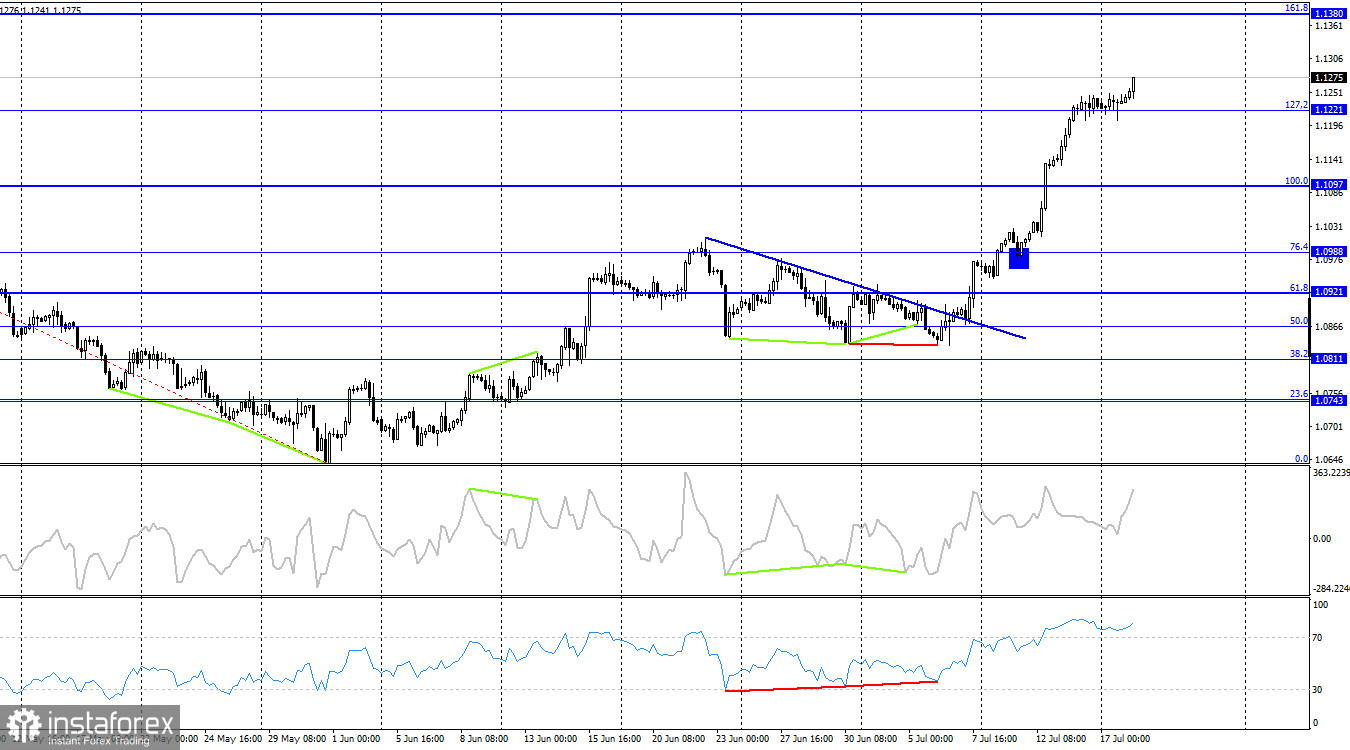
Task: Click the 1.1380 price label
Action: (x=1330, y=14)
